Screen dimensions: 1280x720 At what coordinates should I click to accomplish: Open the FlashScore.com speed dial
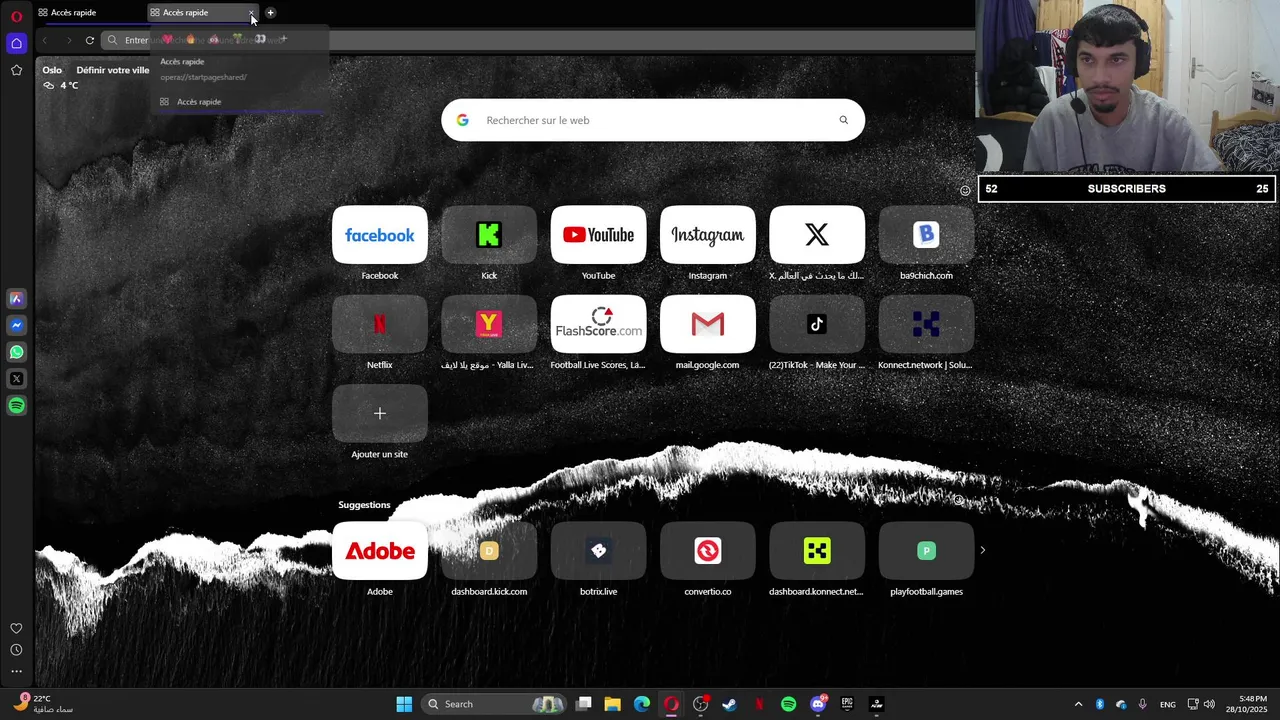click(x=598, y=324)
